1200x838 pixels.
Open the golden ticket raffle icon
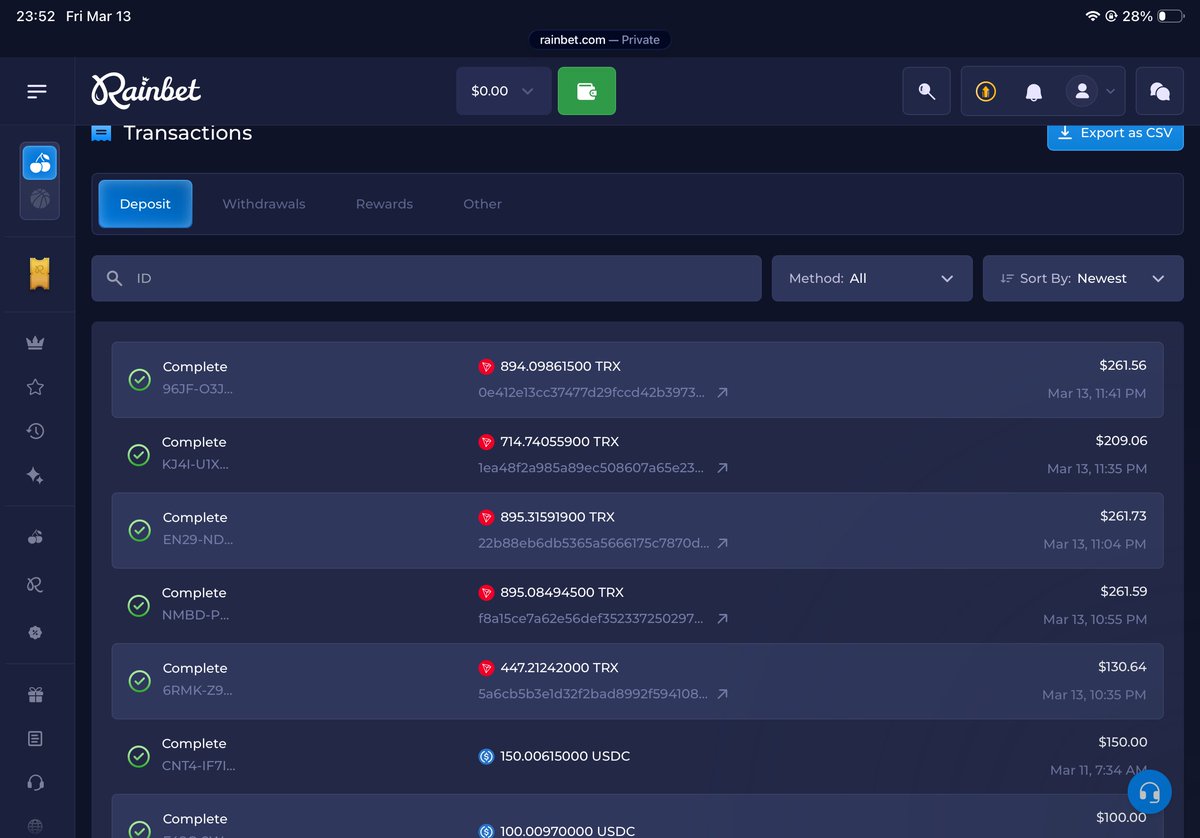(x=39, y=274)
